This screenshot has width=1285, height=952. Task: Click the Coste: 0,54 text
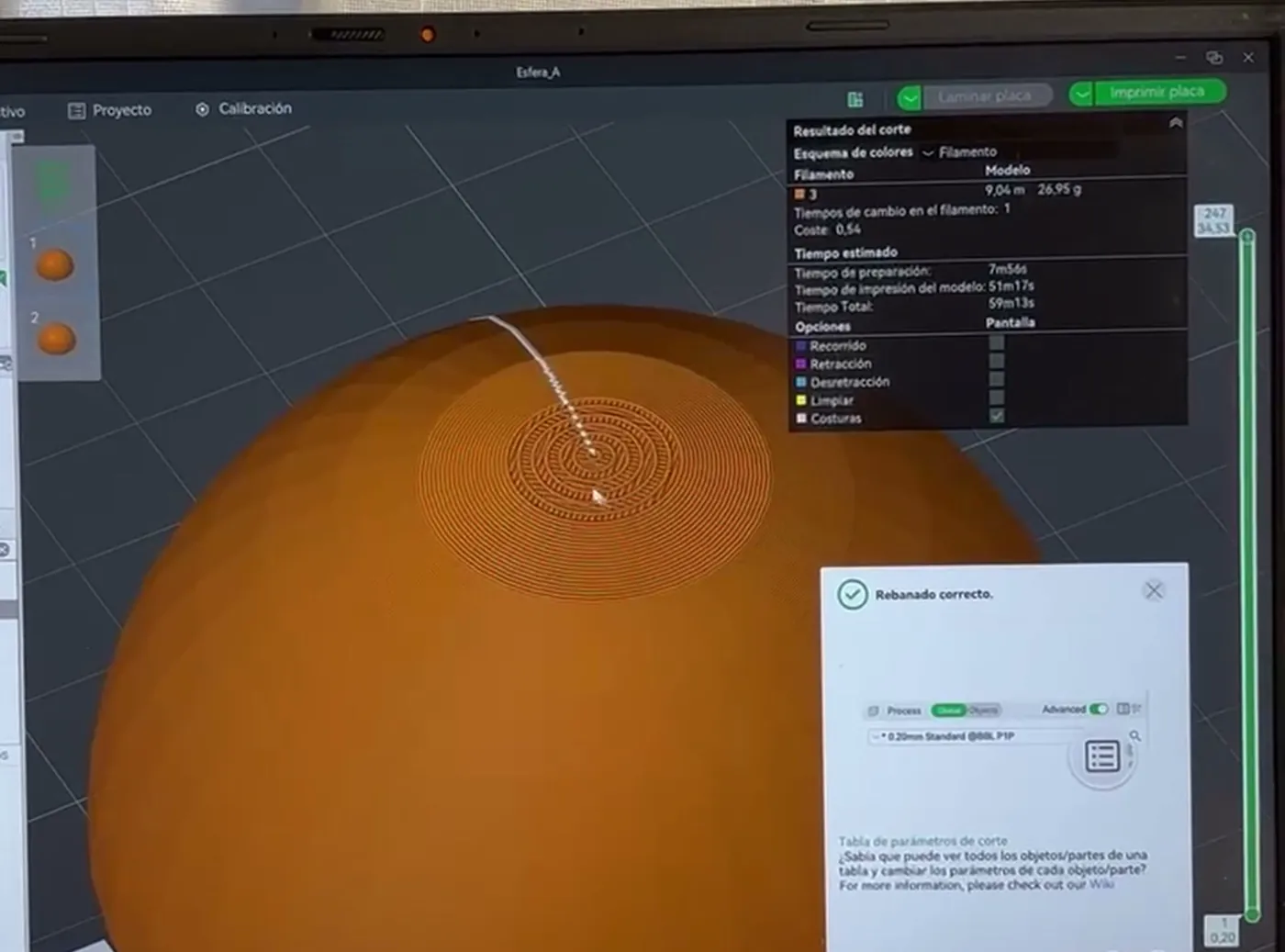[x=827, y=230]
